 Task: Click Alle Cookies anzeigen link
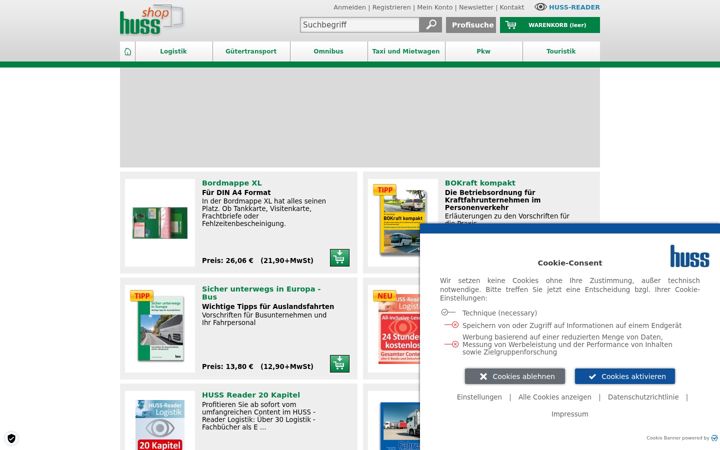tap(555, 397)
